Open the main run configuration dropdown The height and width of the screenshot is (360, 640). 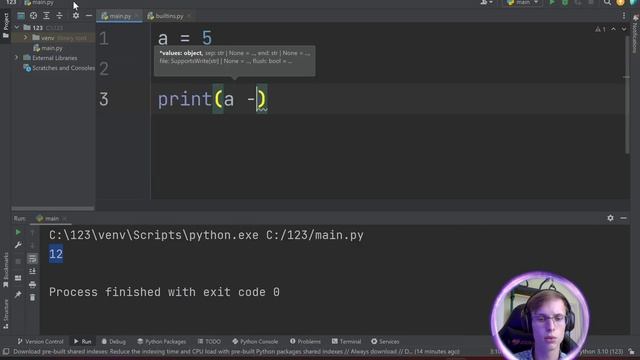[523, 3]
